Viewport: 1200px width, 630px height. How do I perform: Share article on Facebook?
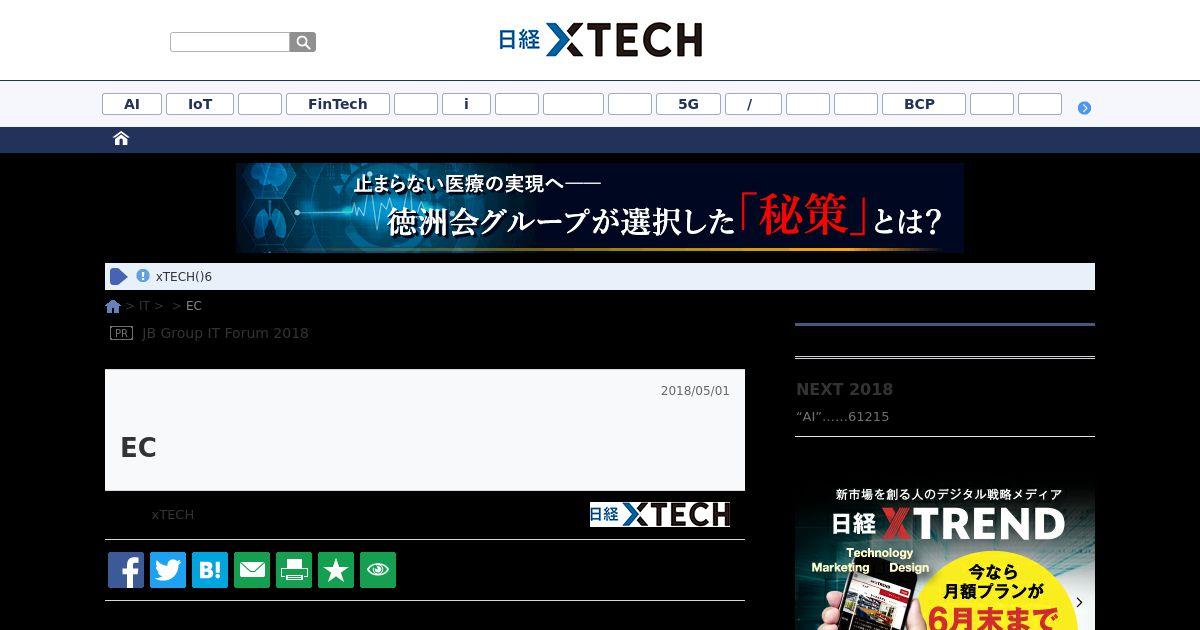pos(126,570)
